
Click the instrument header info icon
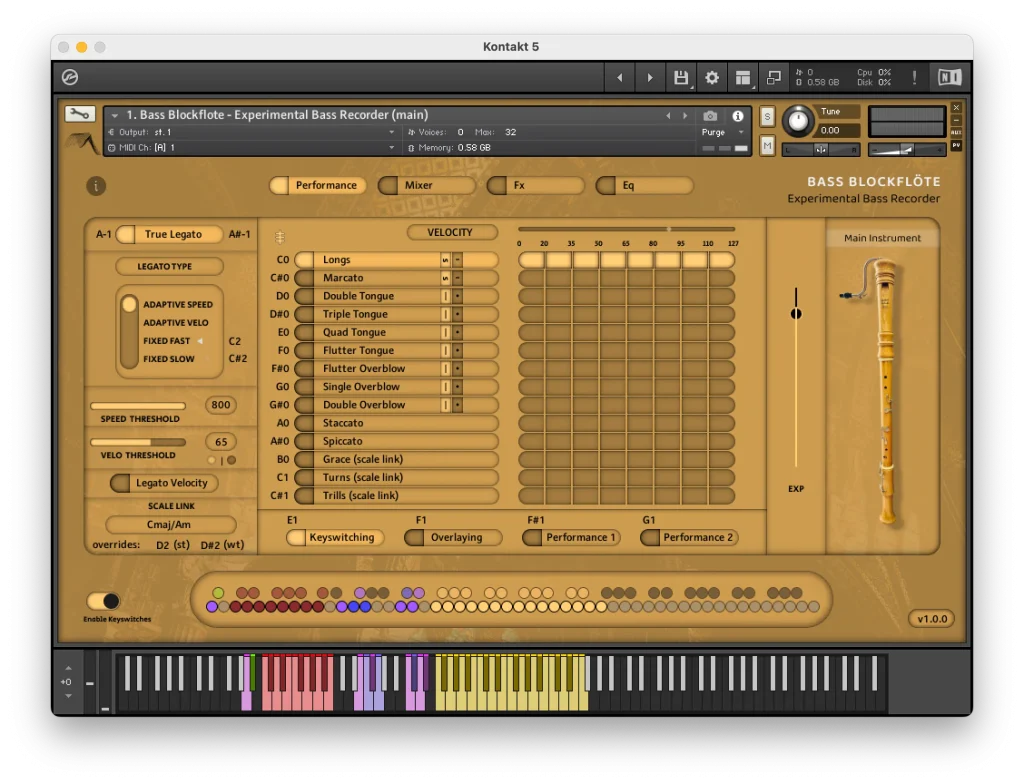coord(737,115)
